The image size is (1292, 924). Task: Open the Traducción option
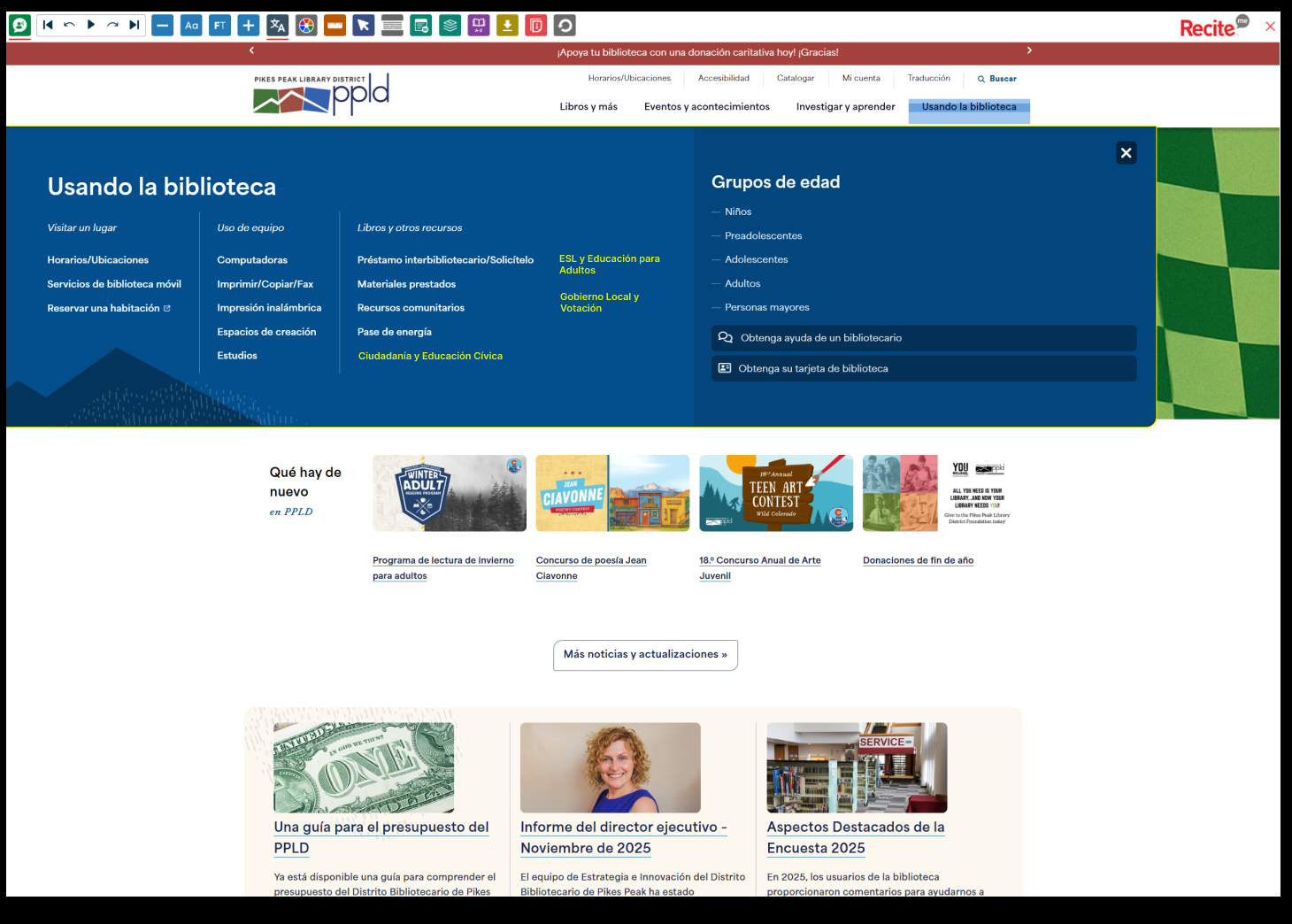click(929, 78)
